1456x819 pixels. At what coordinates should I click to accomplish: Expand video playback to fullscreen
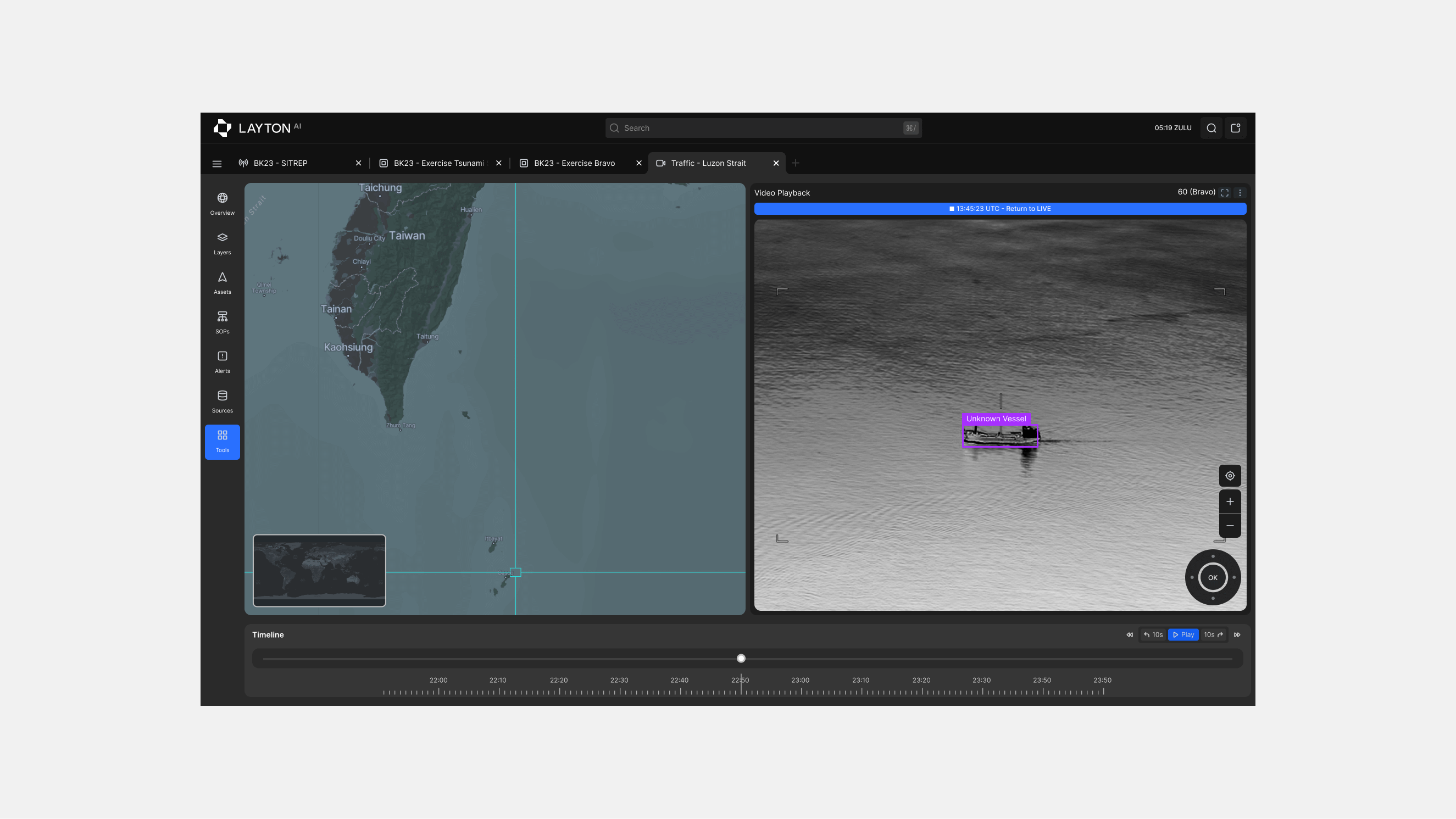pos(1225,193)
